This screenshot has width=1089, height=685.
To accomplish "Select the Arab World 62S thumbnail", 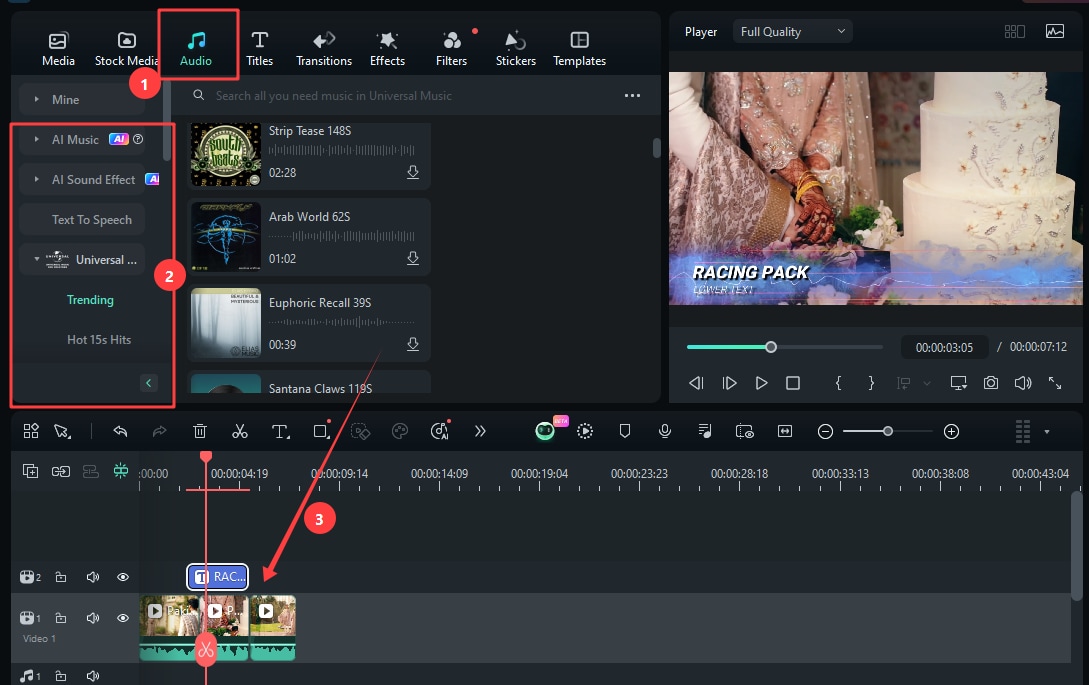I will click(226, 237).
